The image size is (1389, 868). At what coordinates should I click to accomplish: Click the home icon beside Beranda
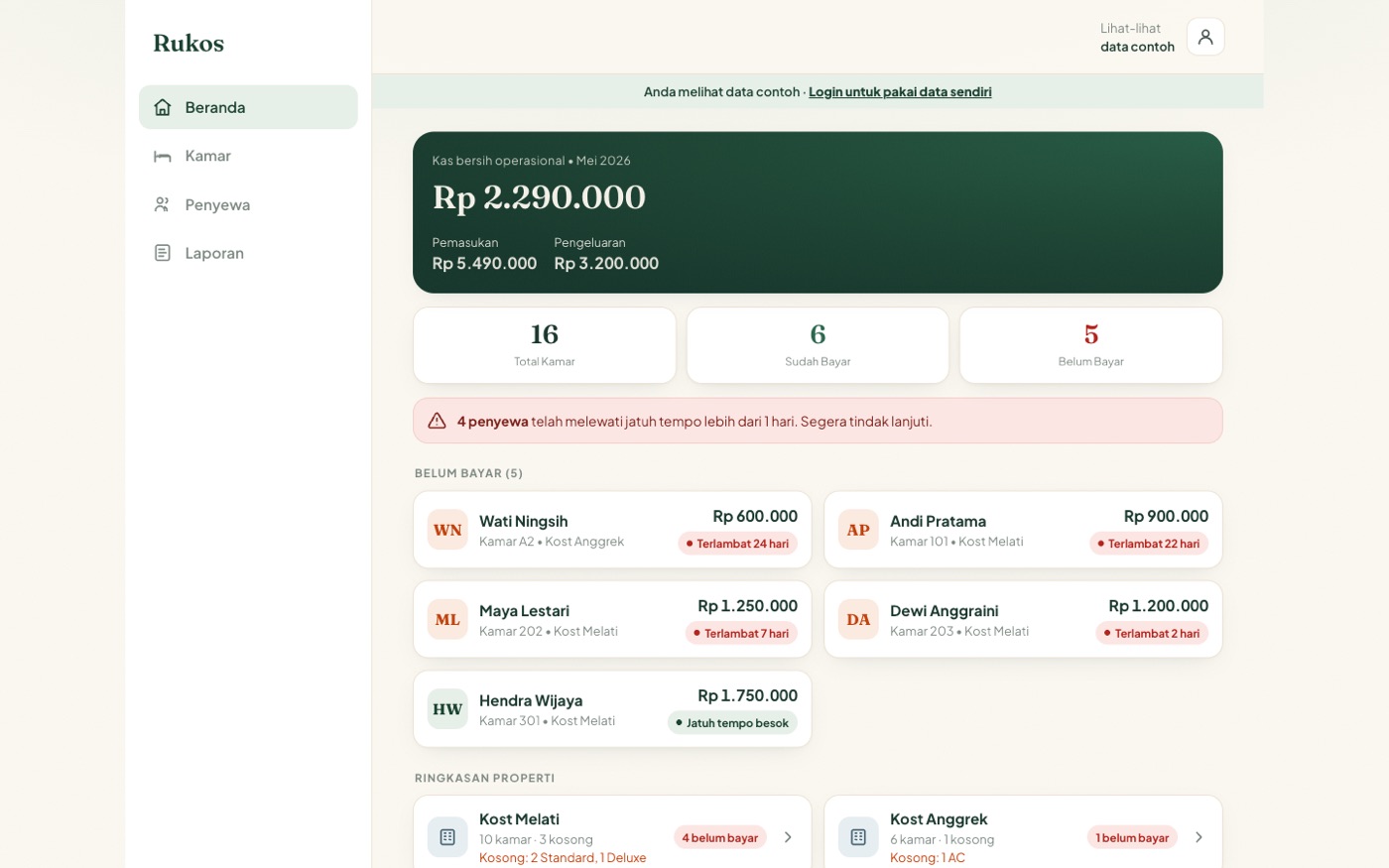click(163, 107)
